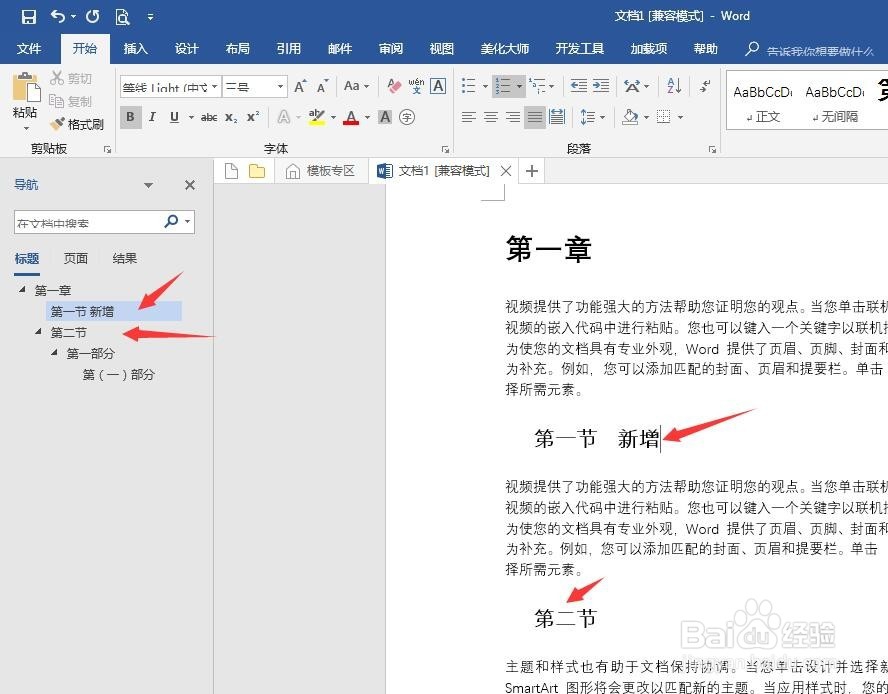Switch to the 页面 tab in navigation pane
Screen dimensions: 888x694
pos(76,258)
